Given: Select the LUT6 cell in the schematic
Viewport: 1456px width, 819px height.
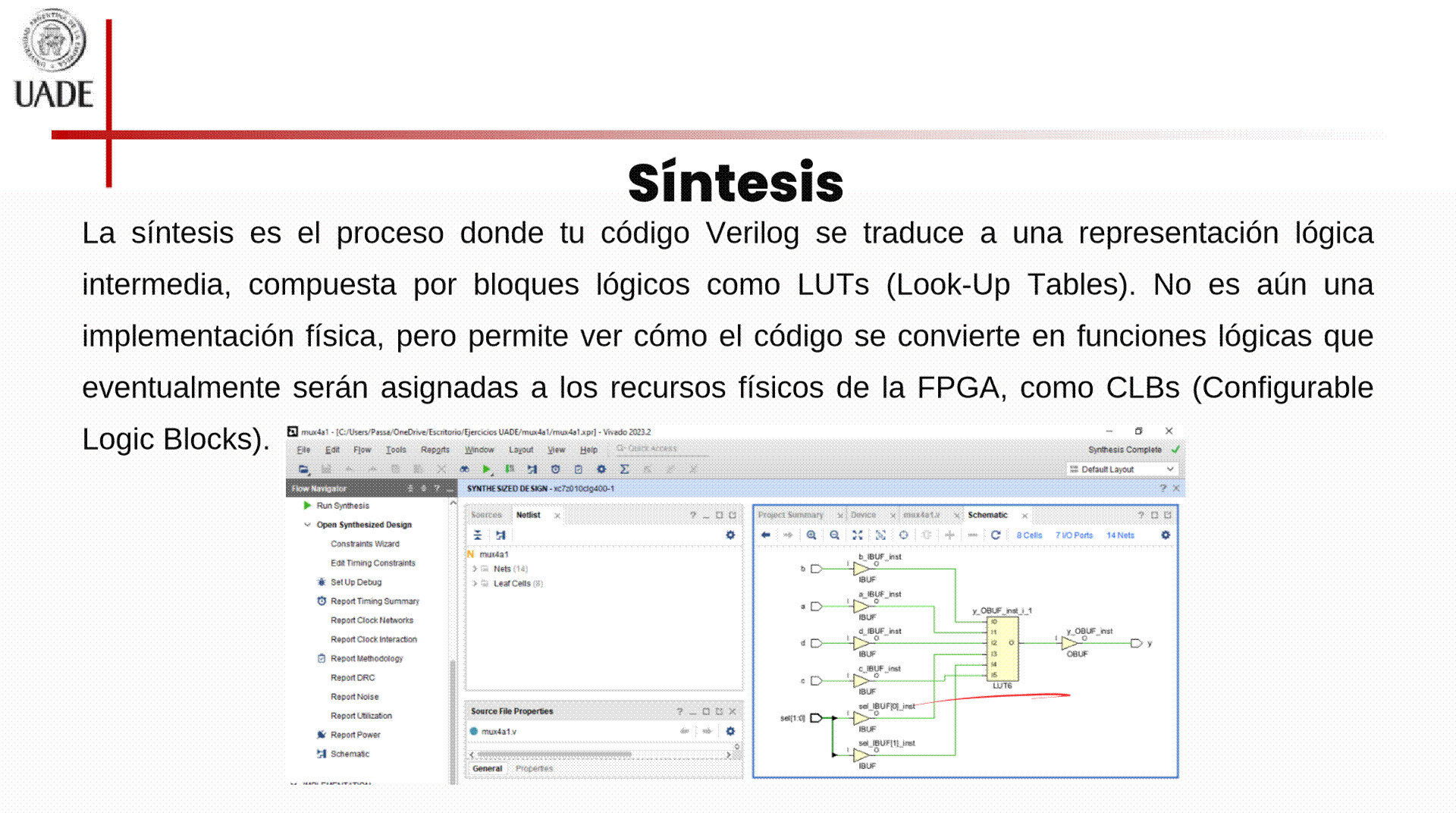Looking at the screenshot, I should (1003, 649).
